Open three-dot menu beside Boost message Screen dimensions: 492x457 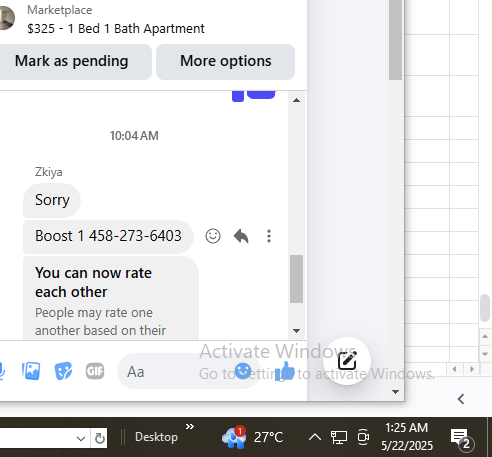[269, 236]
